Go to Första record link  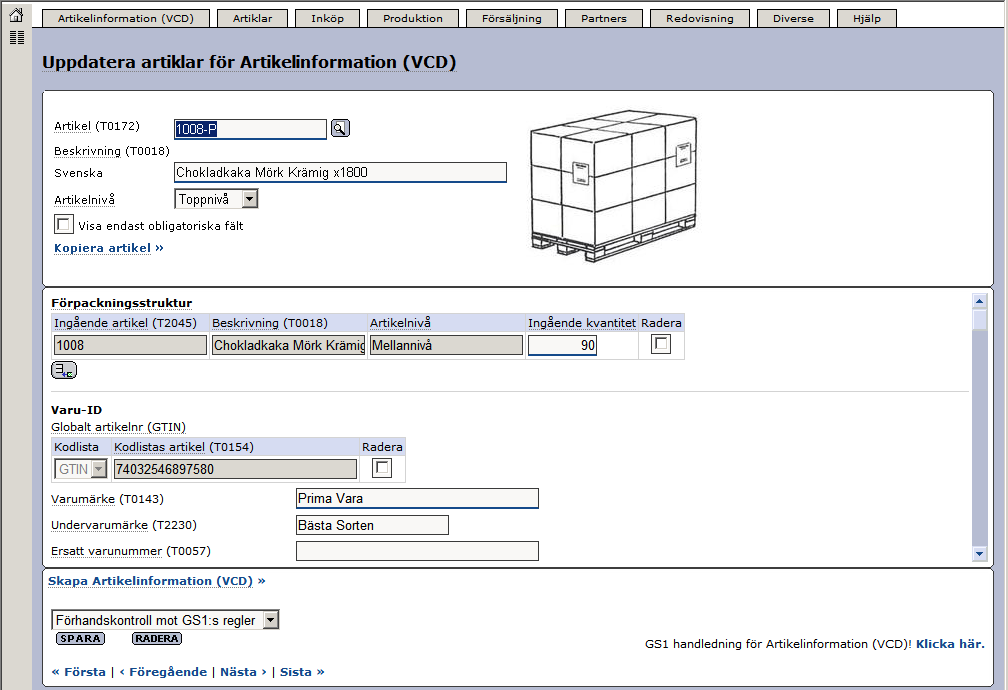tap(78, 672)
